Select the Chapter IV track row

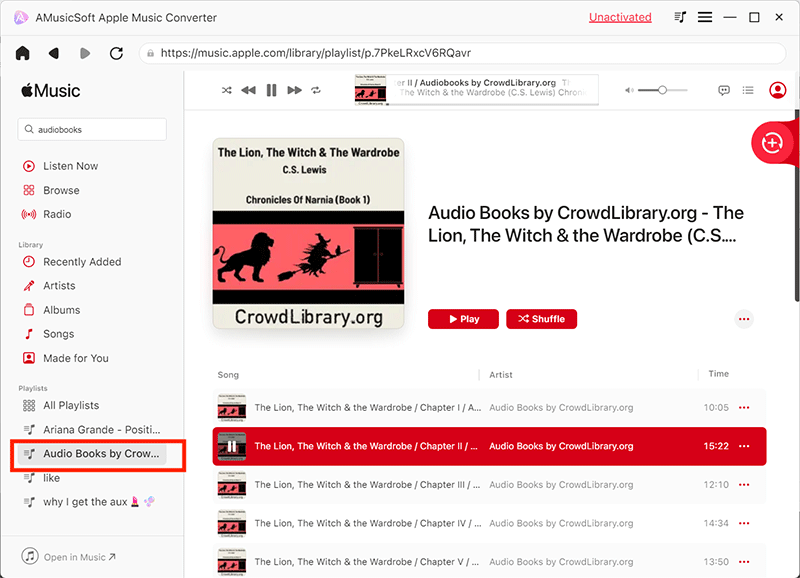489,523
